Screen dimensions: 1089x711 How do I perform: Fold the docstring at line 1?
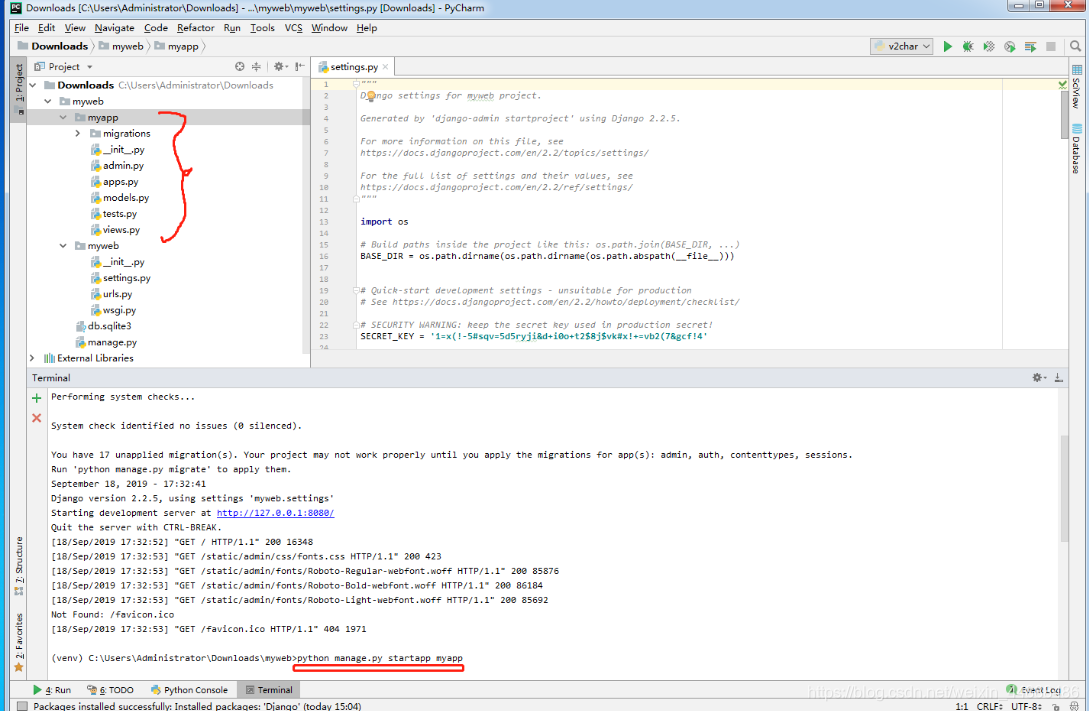(x=356, y=84)
